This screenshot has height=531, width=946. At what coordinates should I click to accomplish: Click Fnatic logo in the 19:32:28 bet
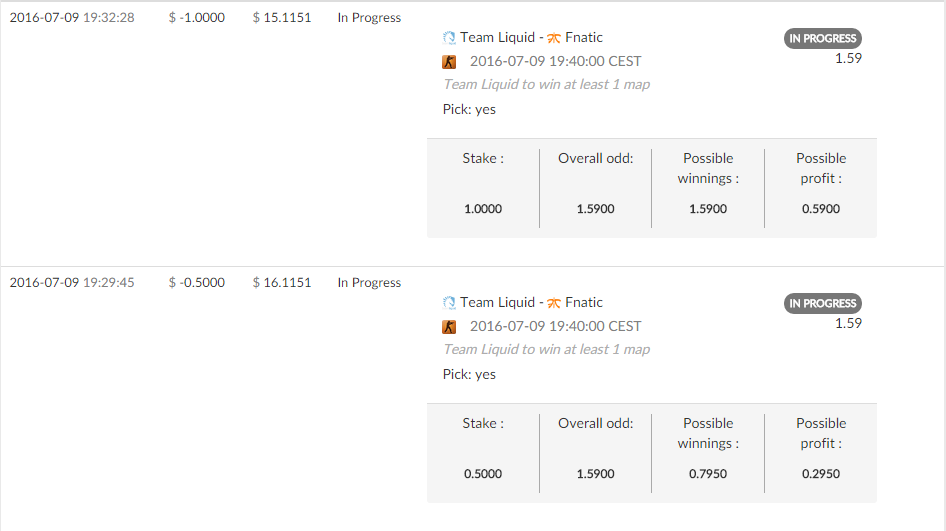tap(553, 38)
